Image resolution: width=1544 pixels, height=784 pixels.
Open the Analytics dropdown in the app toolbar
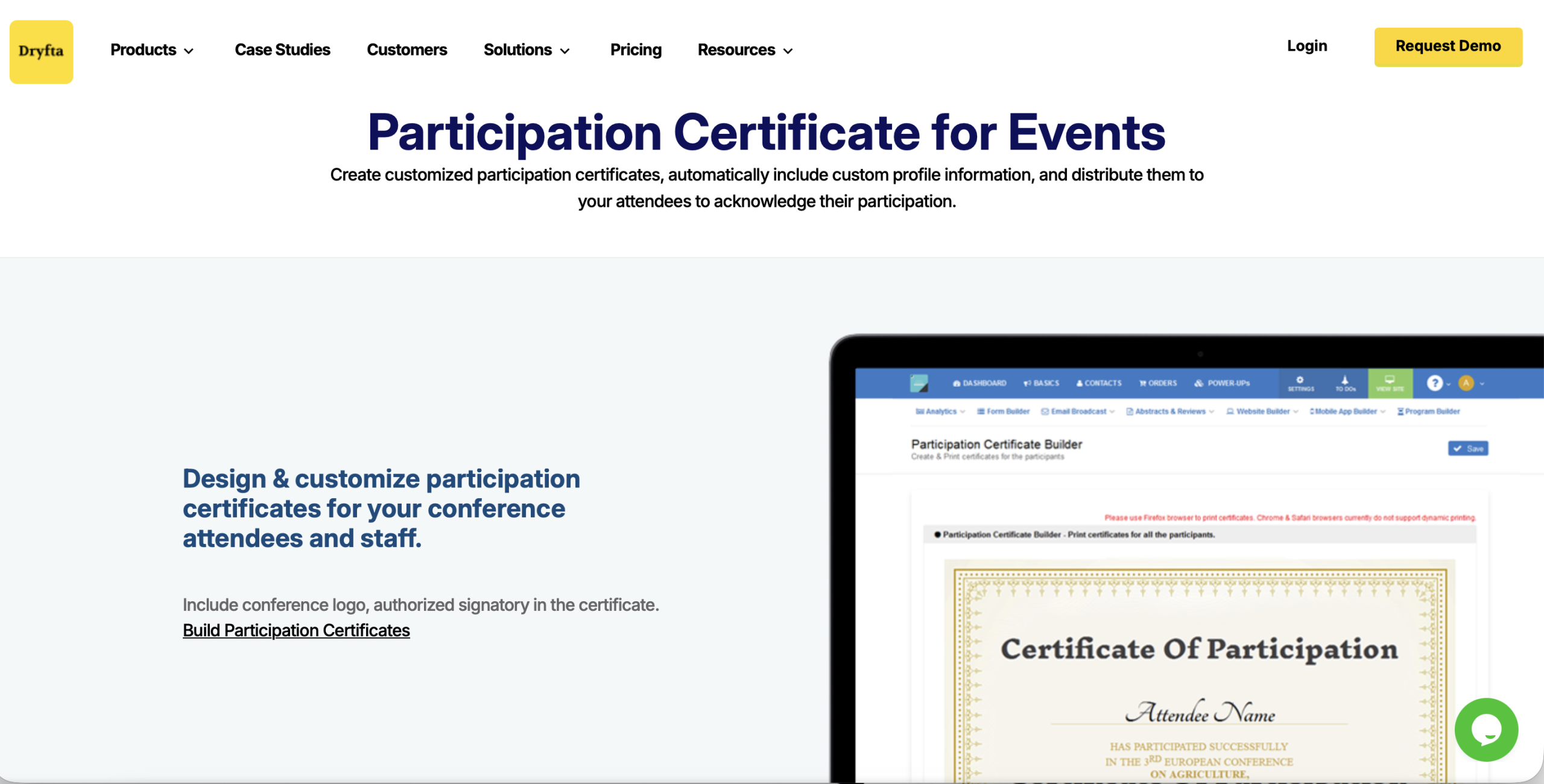pos(940,411)
